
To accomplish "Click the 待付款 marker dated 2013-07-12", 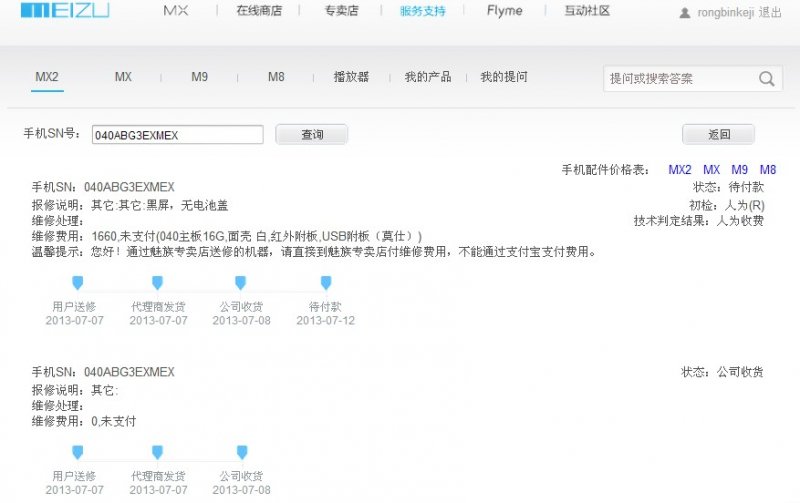I will pos(326,282).
